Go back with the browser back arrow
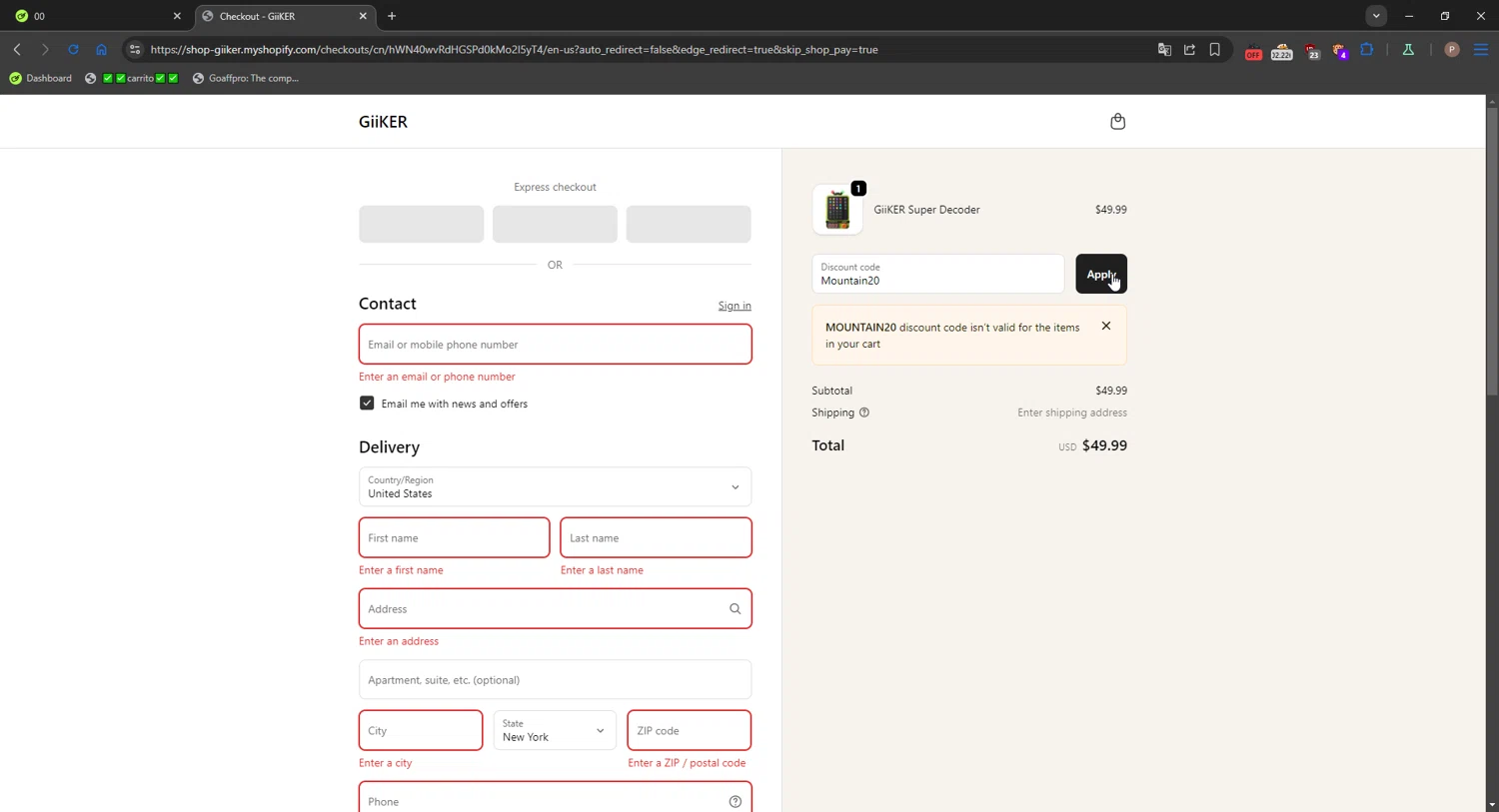Screen dimensions: 1499x812 (x=17, y=49)
